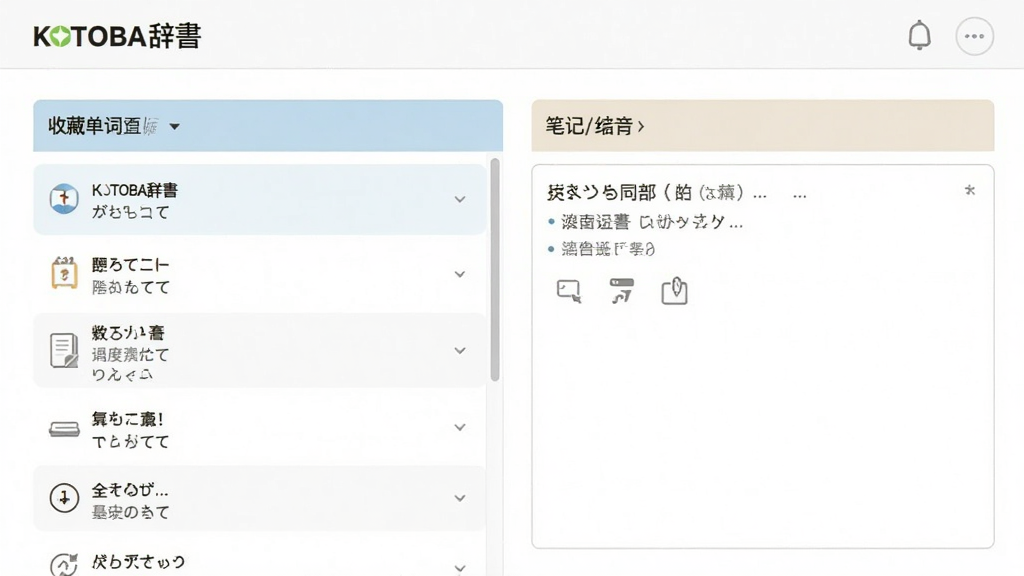Select the KOTOBA辞書 list row

point(259,199)
